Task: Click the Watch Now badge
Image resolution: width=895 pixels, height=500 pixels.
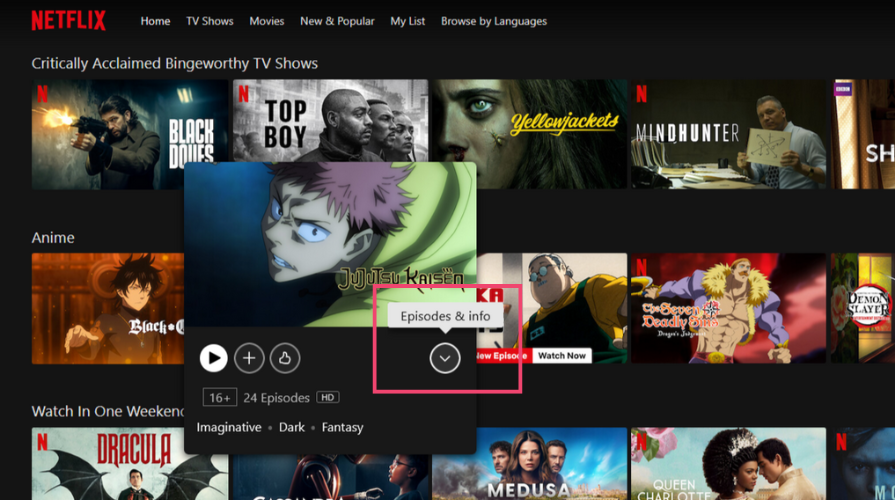Action: [x=562, y=356]
